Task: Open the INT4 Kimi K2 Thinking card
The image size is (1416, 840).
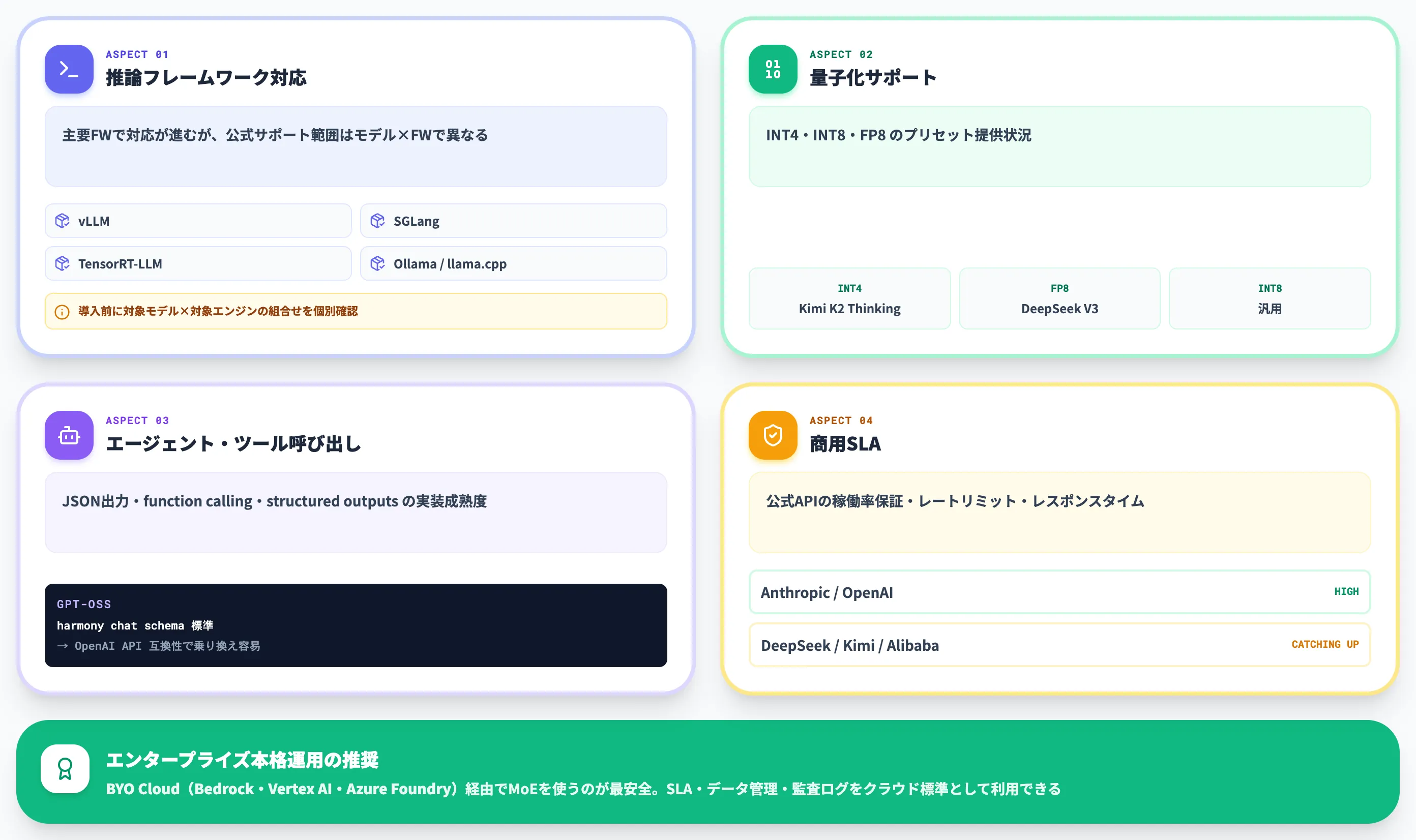Action: tap(849, 299)
